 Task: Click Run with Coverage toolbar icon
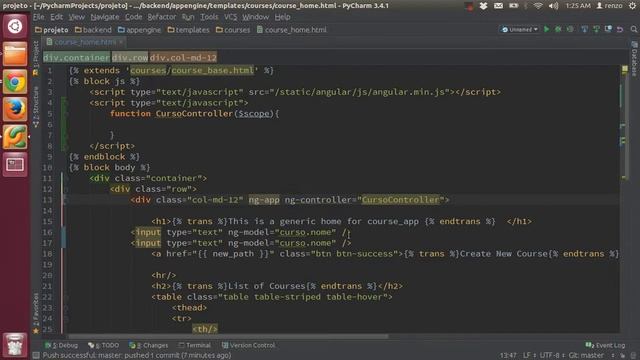coord(570,29)
